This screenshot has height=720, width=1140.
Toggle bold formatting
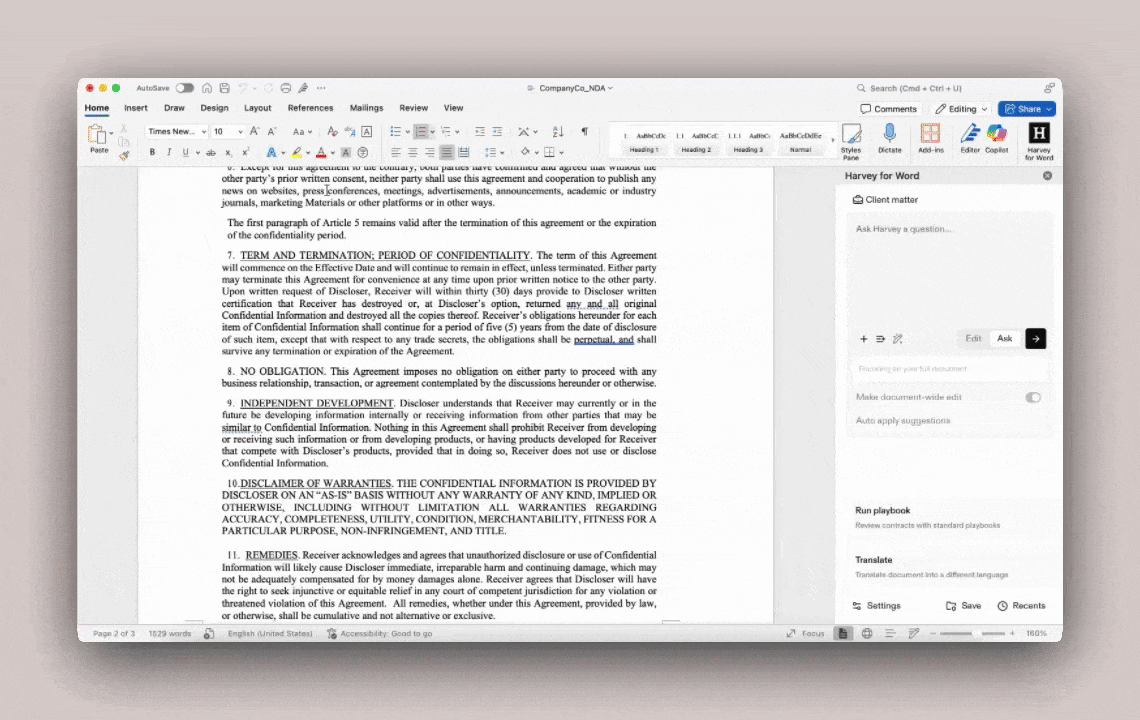[152, 152]
